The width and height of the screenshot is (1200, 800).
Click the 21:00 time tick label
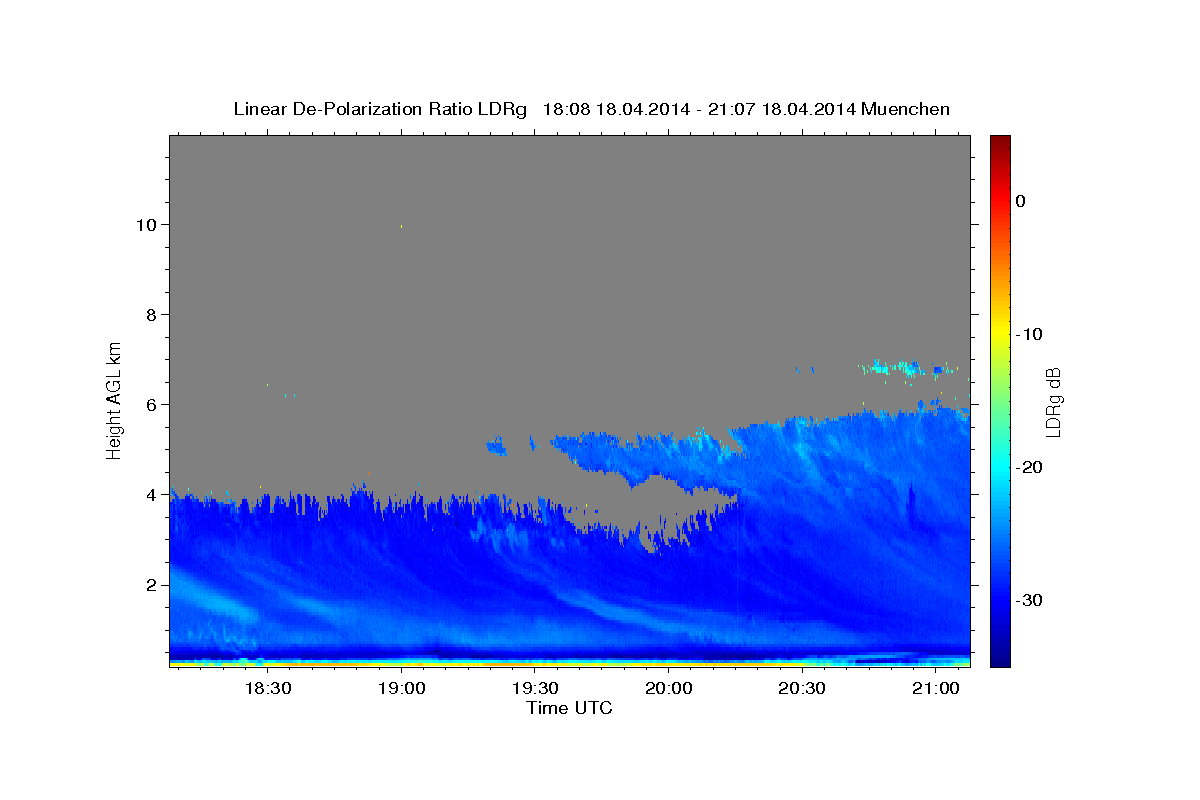(x=935, y=688)
